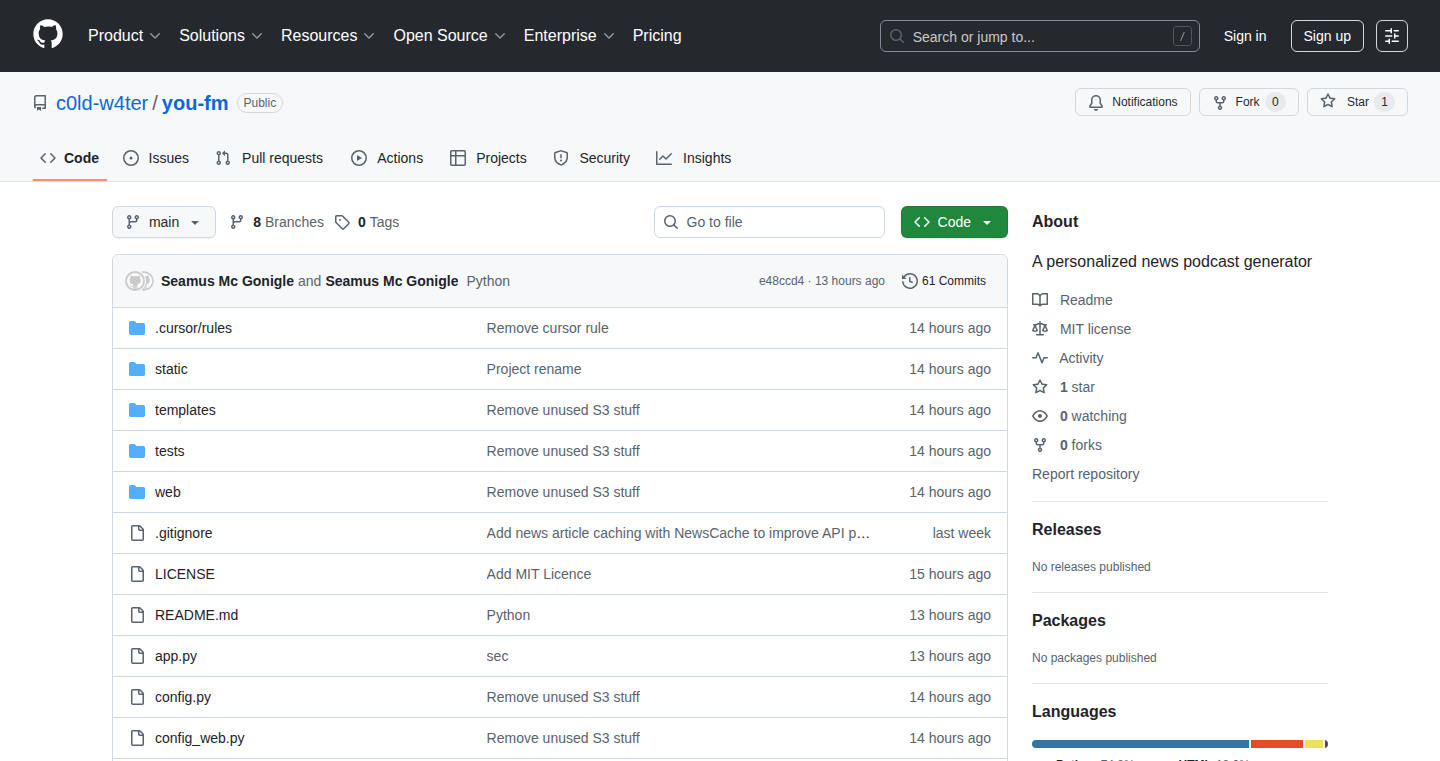Open the green Code dropdown button
Screen dimensions: 1440x761
[954, 222]
